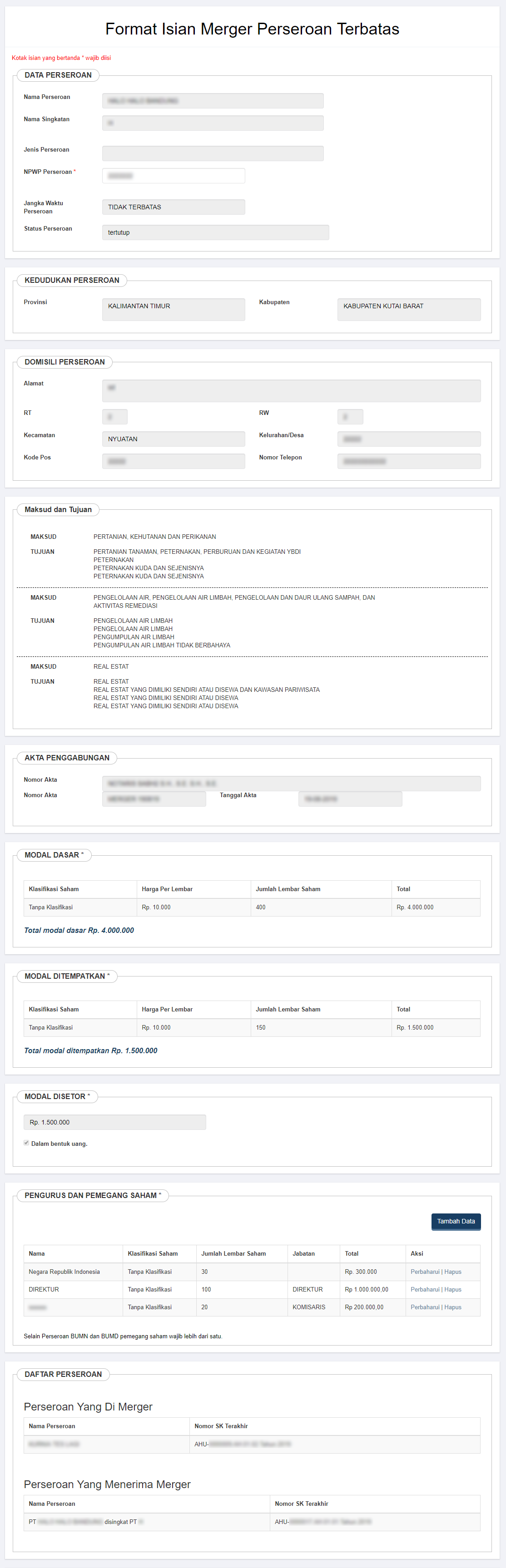506x1568 pixels.
Task: Click Perbaharui in the KOMISARIS row
Action: [x=424, y=1307]
